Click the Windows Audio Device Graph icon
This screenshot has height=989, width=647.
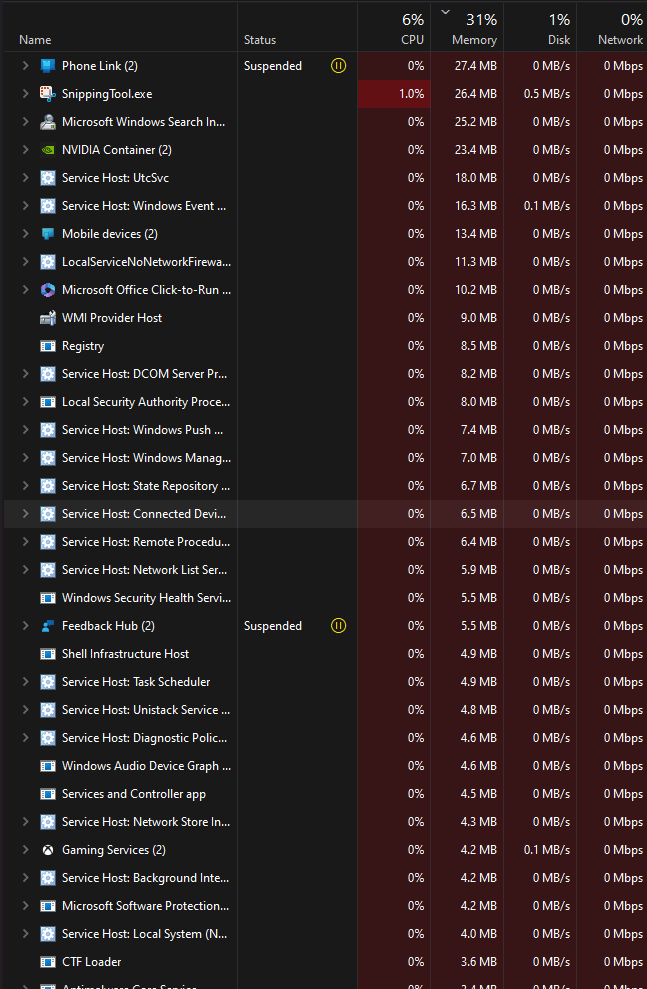(48, 766)
